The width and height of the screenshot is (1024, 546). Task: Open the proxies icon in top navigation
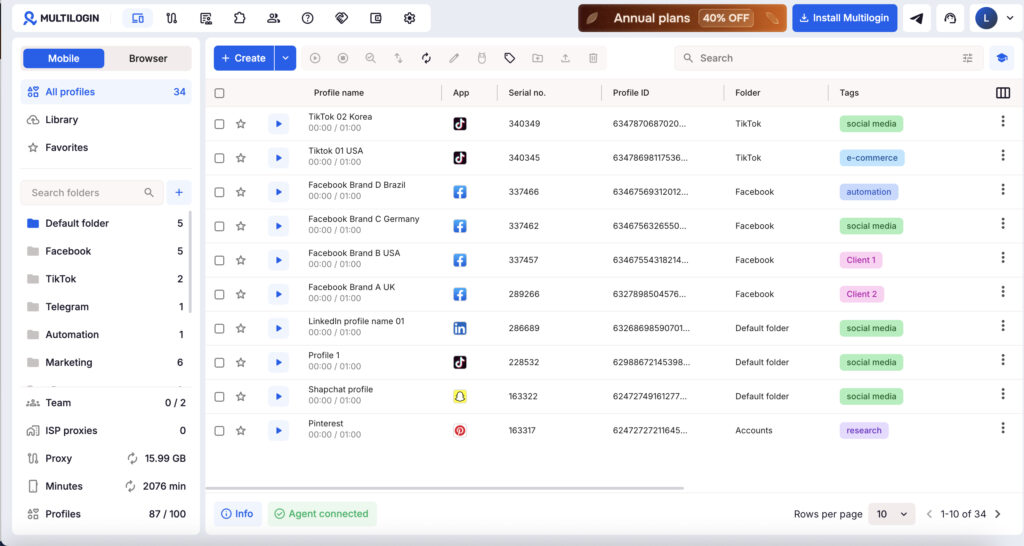(172, 18)
